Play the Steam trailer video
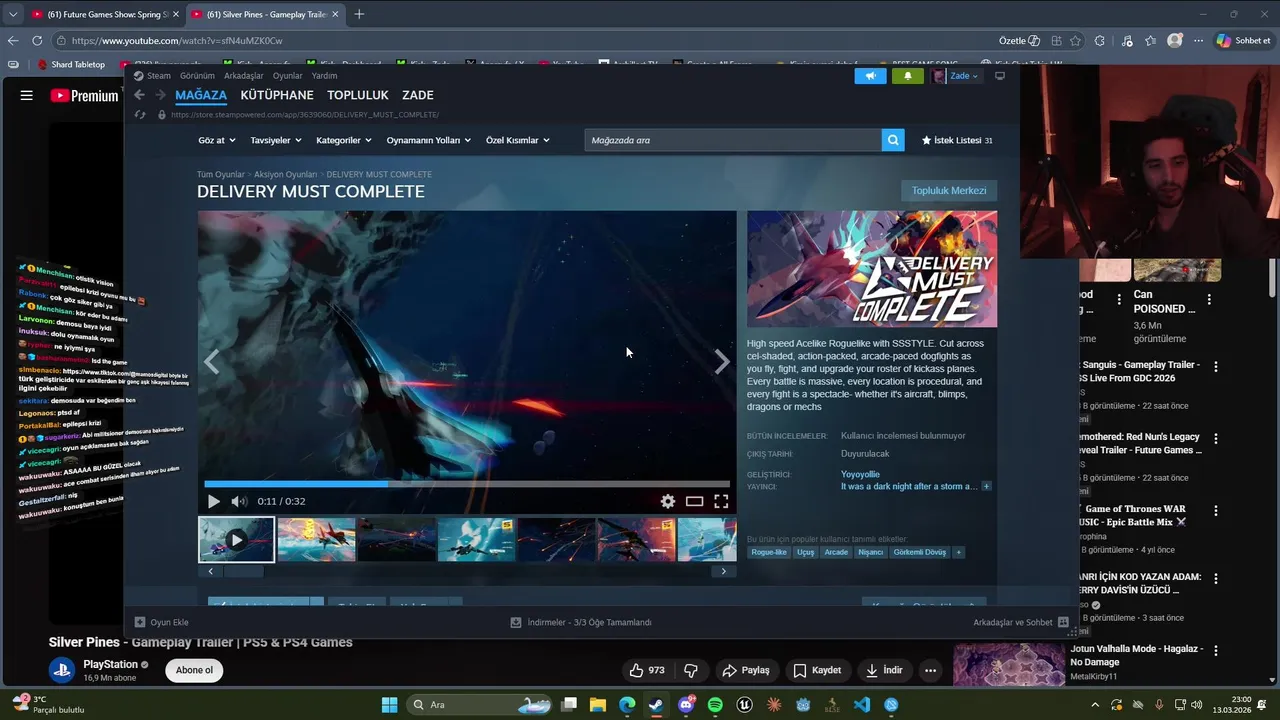Image resolution: width=1280 pixels, height=720 pixels. (x=213, y=501)
